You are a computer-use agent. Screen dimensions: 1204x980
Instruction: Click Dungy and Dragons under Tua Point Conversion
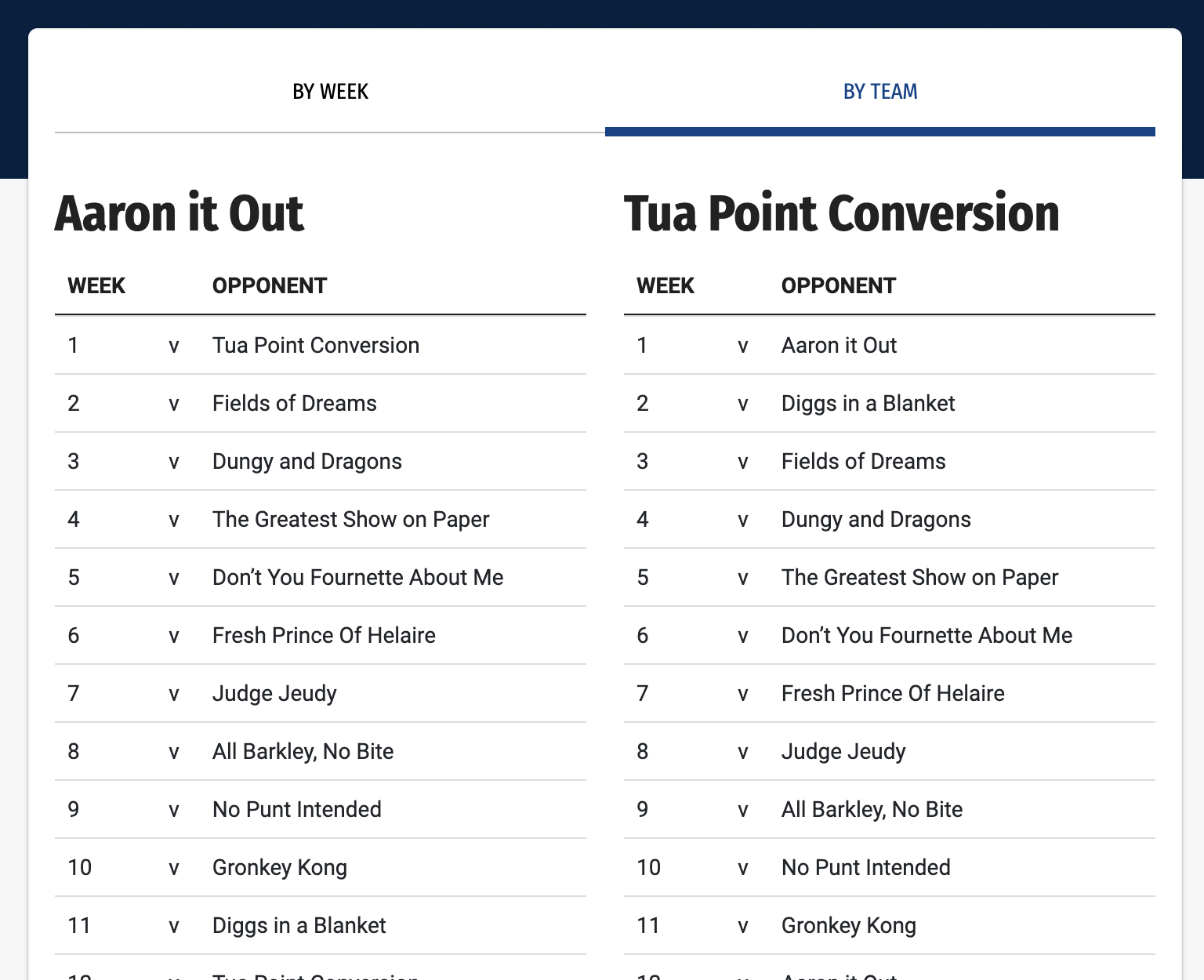(x=876, y=519)
